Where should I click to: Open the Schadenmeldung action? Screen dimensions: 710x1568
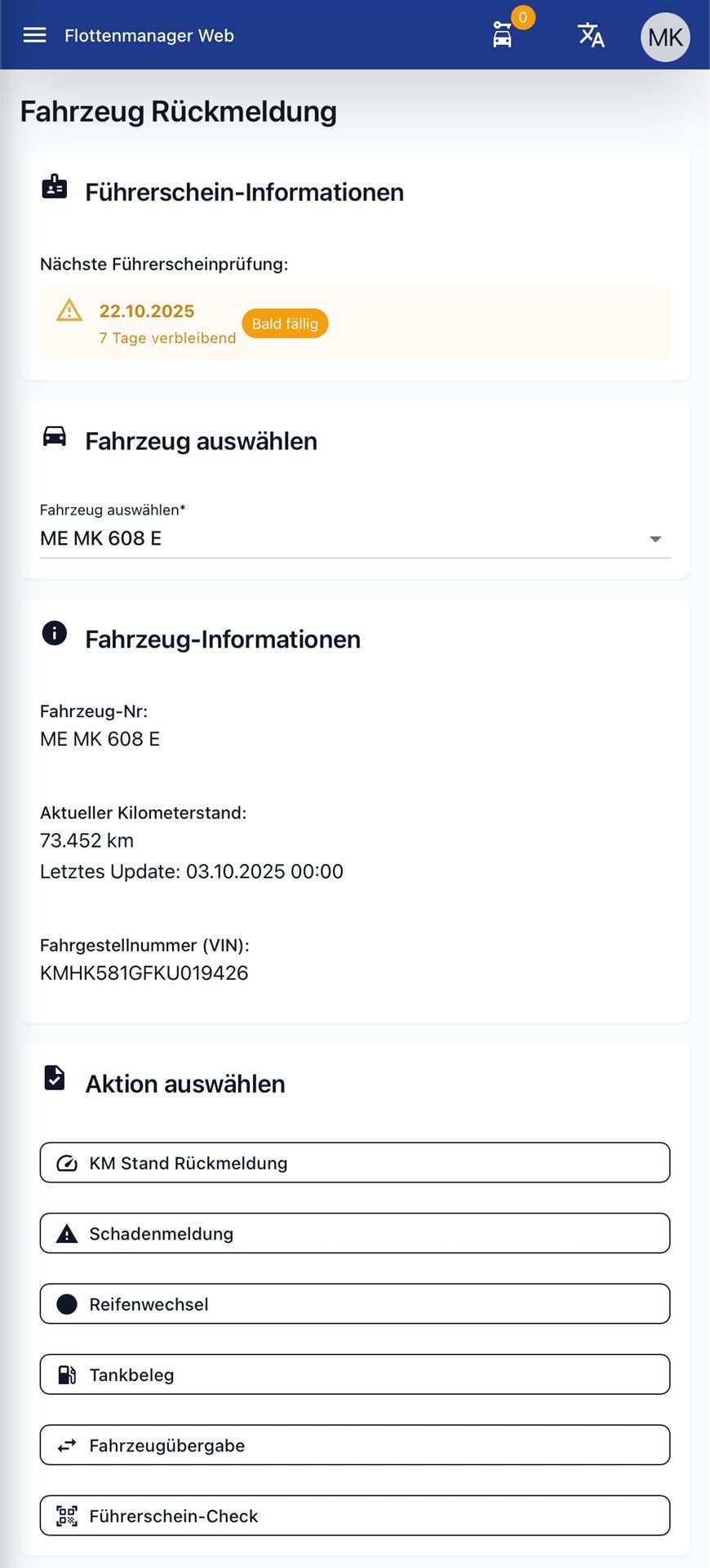[355, 1233]
